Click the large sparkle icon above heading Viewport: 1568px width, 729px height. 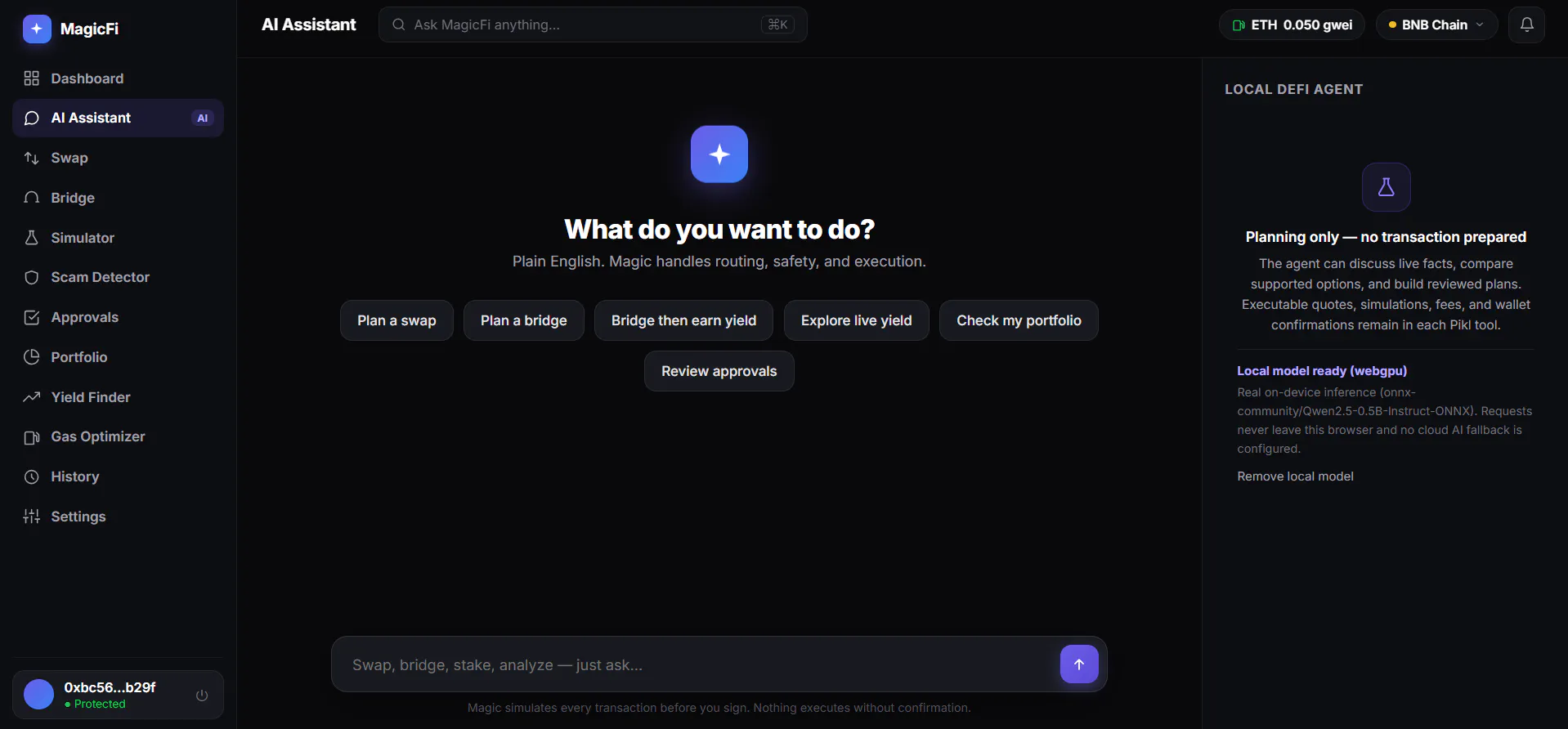click(x=719, y=154)
